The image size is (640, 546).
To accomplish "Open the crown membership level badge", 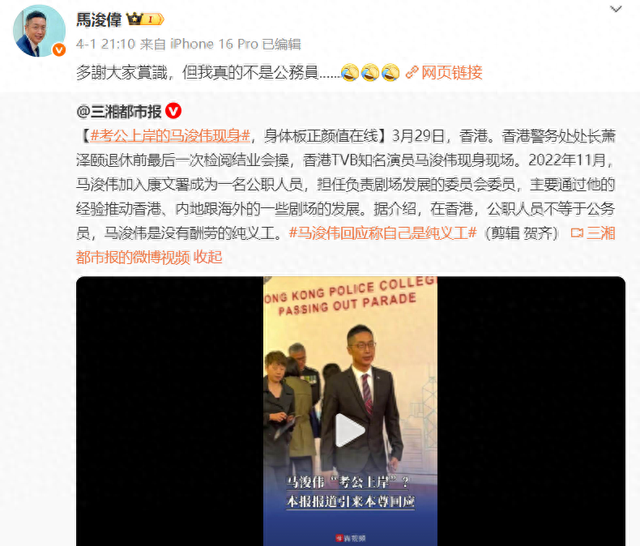I will pos(145,19).
